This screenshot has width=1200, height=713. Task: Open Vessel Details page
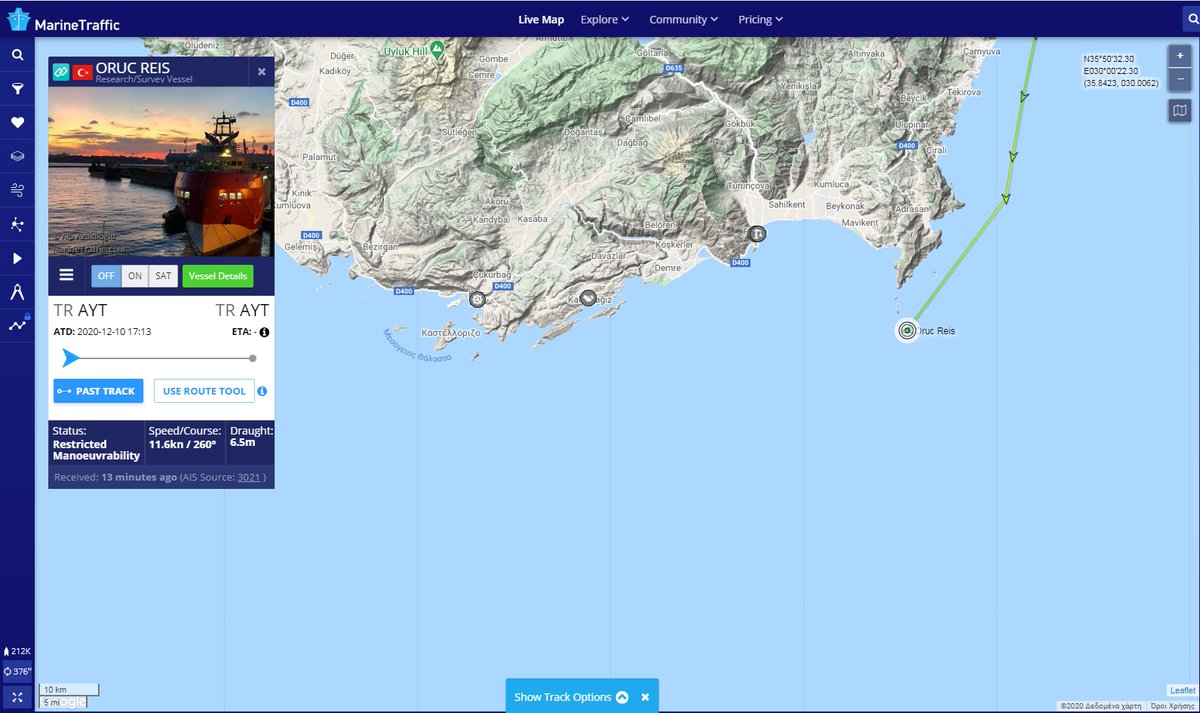pyautogui.click(x=218, y=276)
